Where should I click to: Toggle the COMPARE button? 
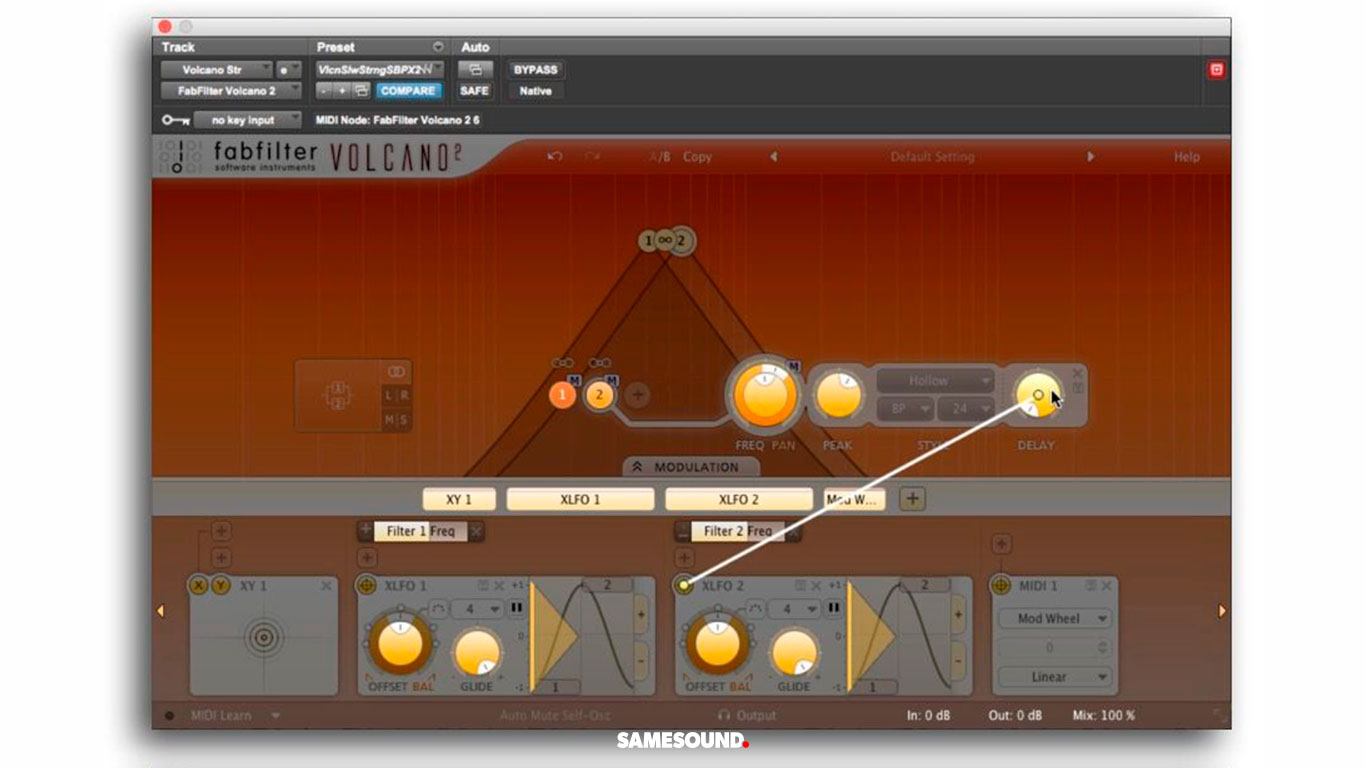point(408,91)
